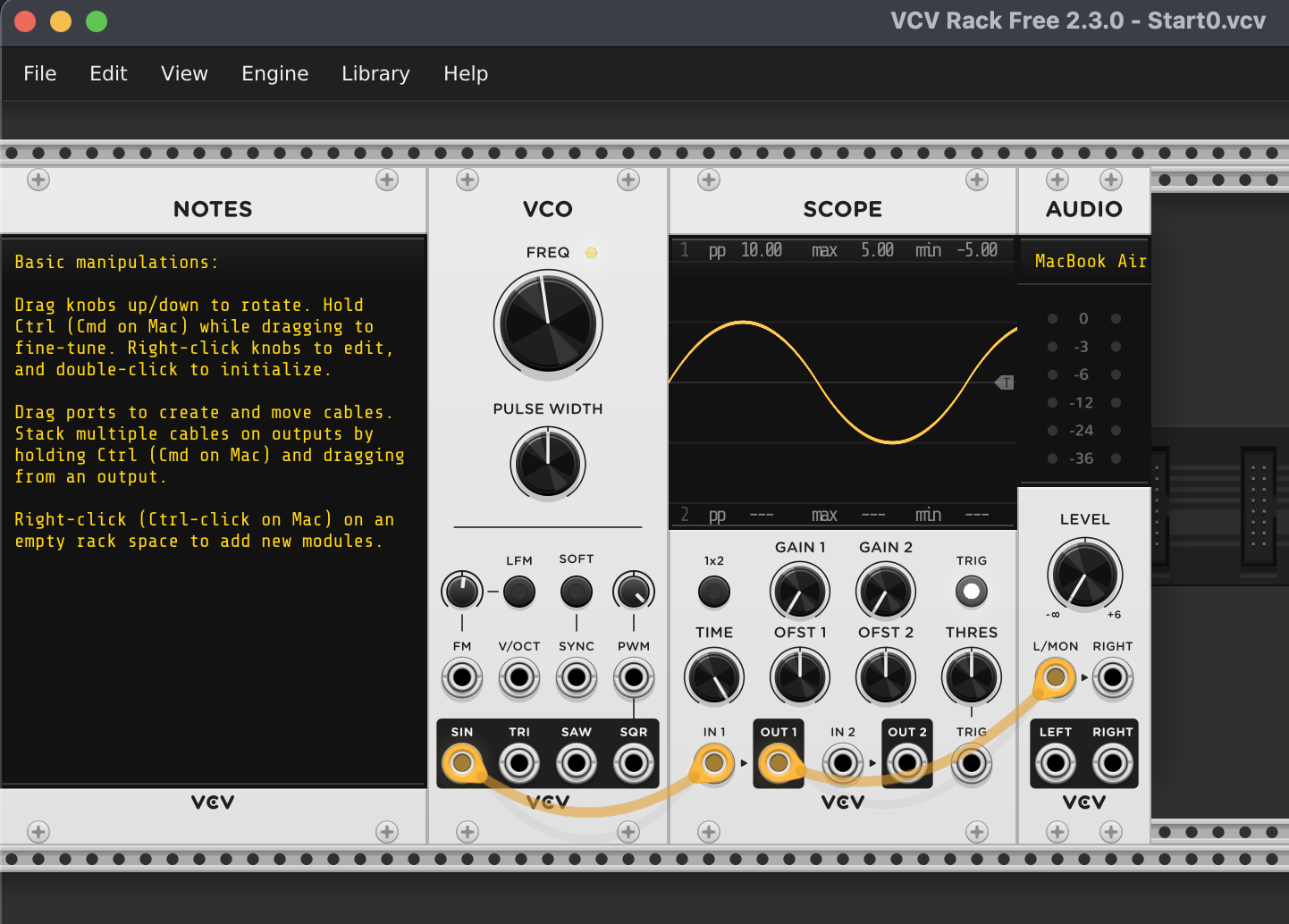
Task: Open the Help menu
Action: click(x=466, y=73)
